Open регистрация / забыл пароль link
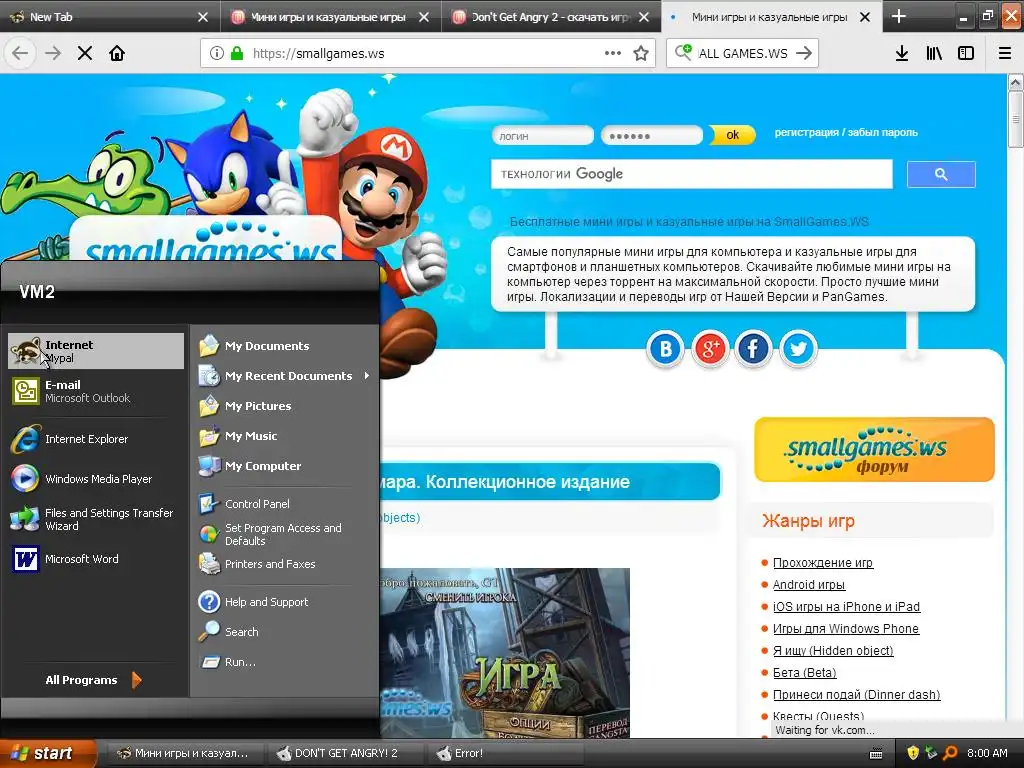This screenshot has width=1024, height=768. tap(846, 132)
